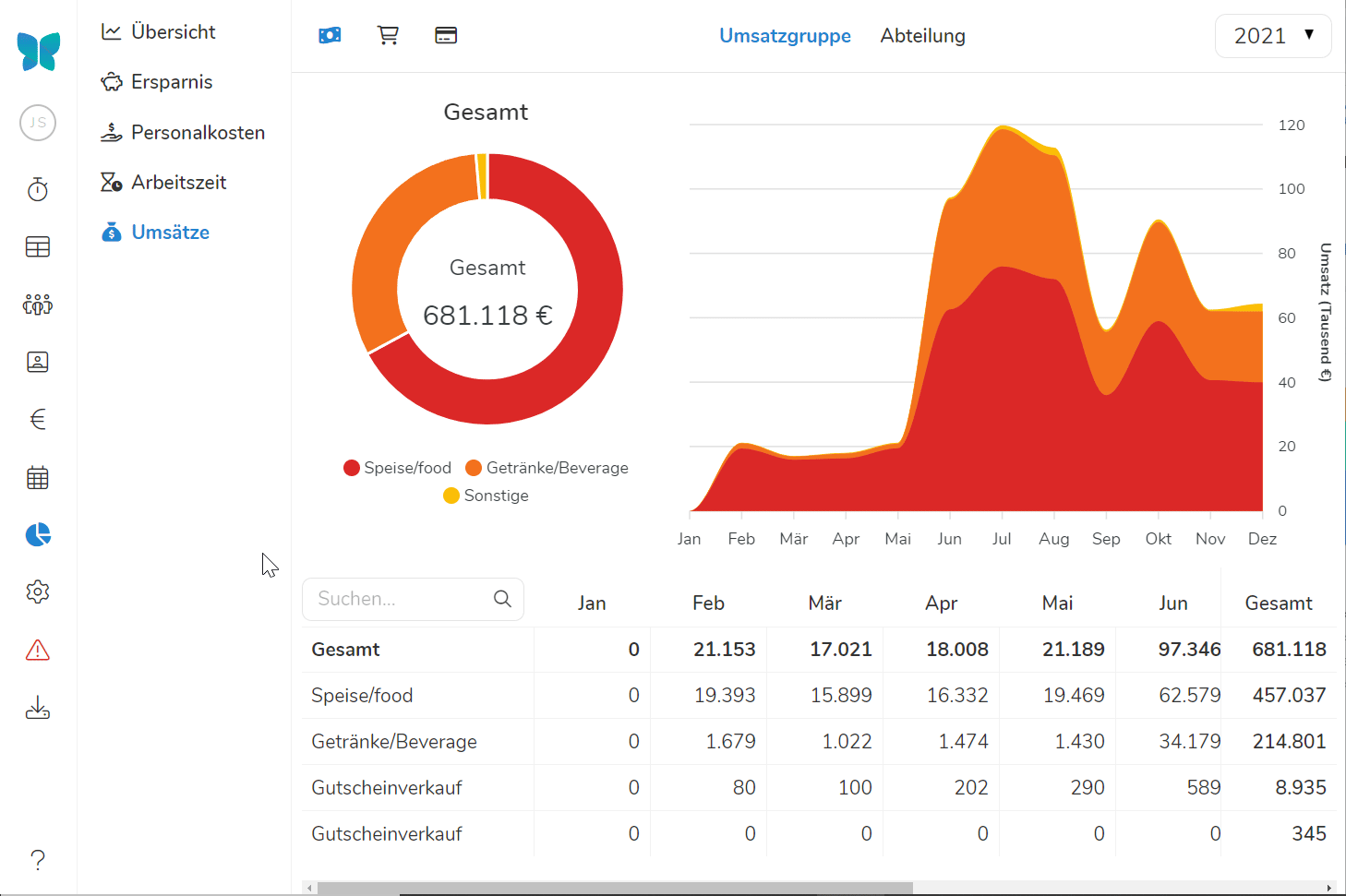This screenshot has width=1346, height=896.
Task: Open the 2021 year dropdown
Action: click(x=1272, y=36)
